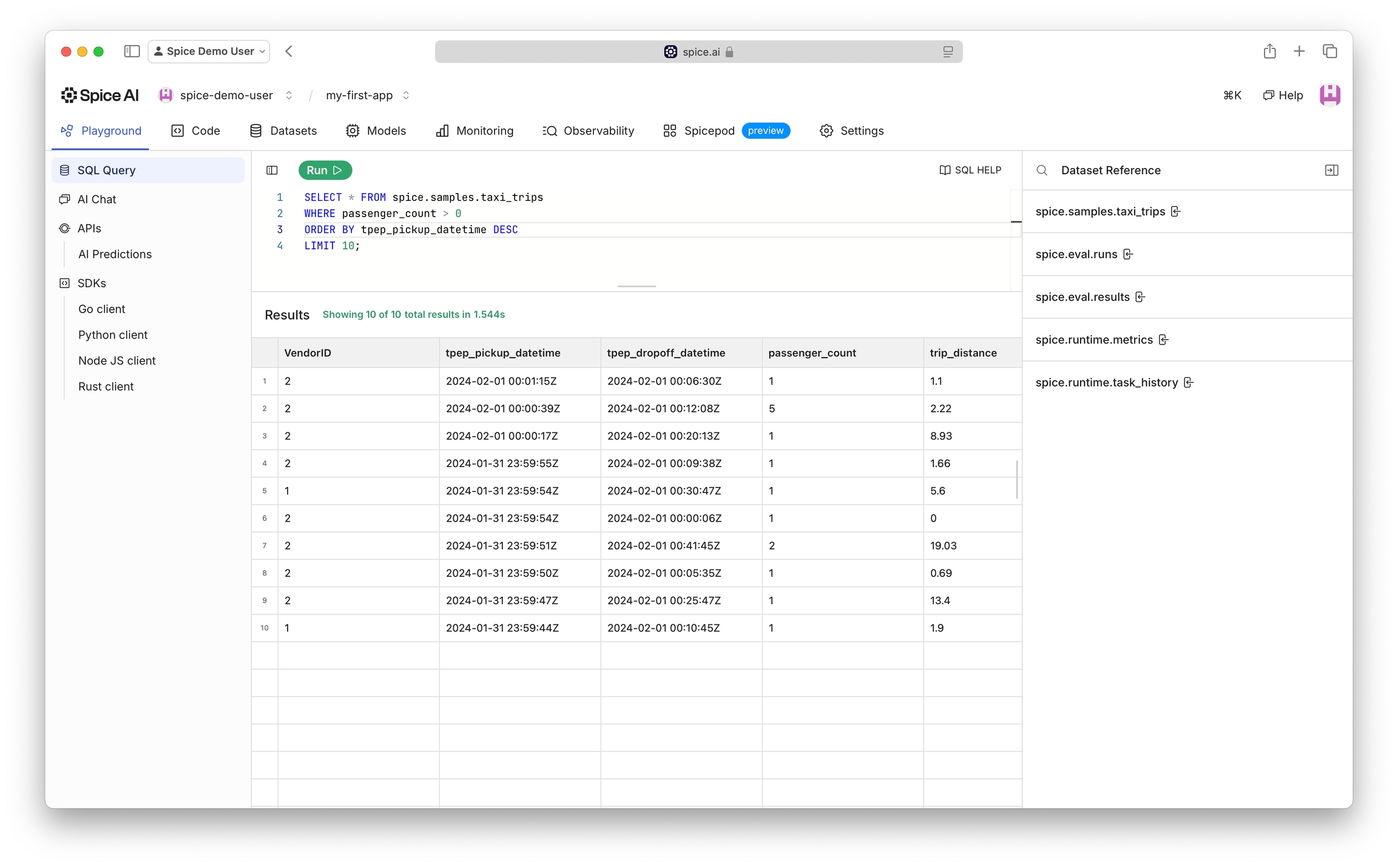The height and width of the screenshot is (868, 1398).
Task: Run the SQL query
Action: point(325,170)
